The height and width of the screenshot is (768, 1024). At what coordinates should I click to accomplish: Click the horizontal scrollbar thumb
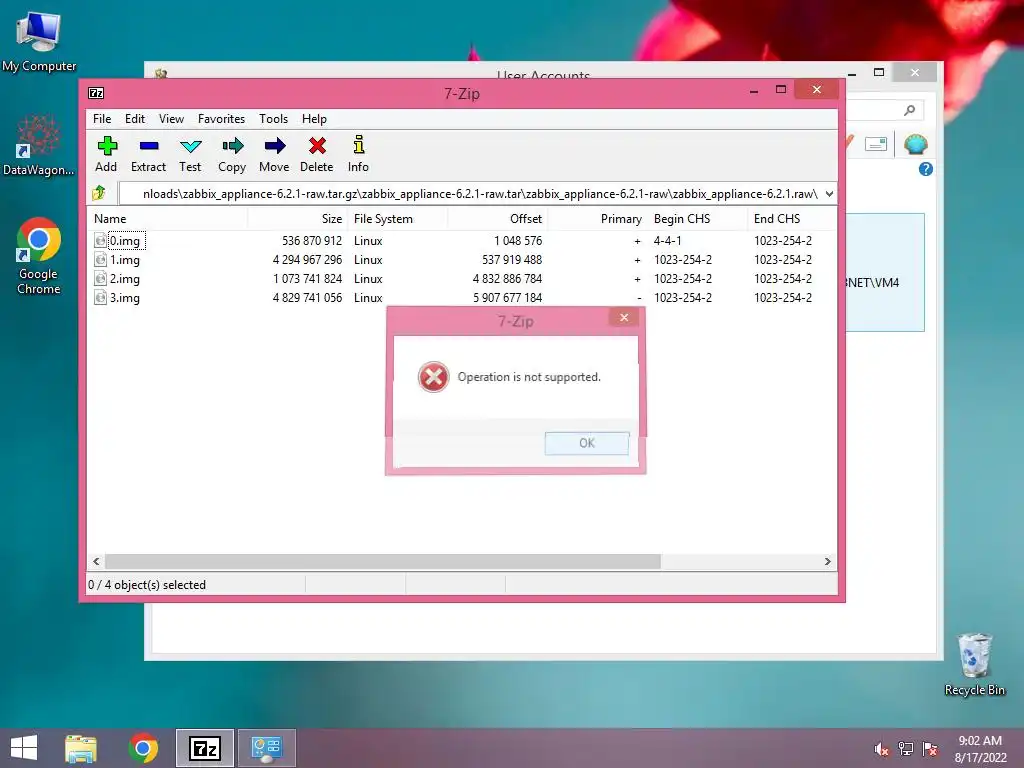click(x=383, y=562)
